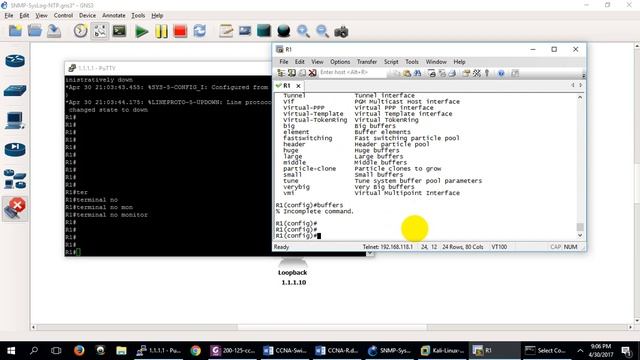The width and height of the screenshot is (640, 360).
Task: Switch to Kali-Linux taskbar item
Action: [442, 351]
